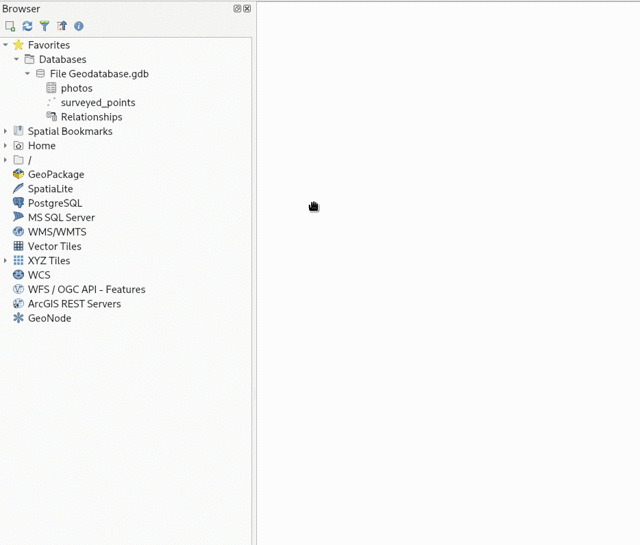Screen dimensions: 640x545
Task: Open the Filter Browser tool
Action: pyautogui.click(x=44, y=26)
